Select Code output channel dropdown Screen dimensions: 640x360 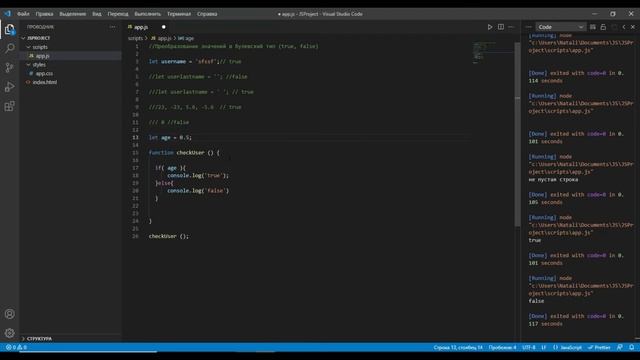point(560,27)
